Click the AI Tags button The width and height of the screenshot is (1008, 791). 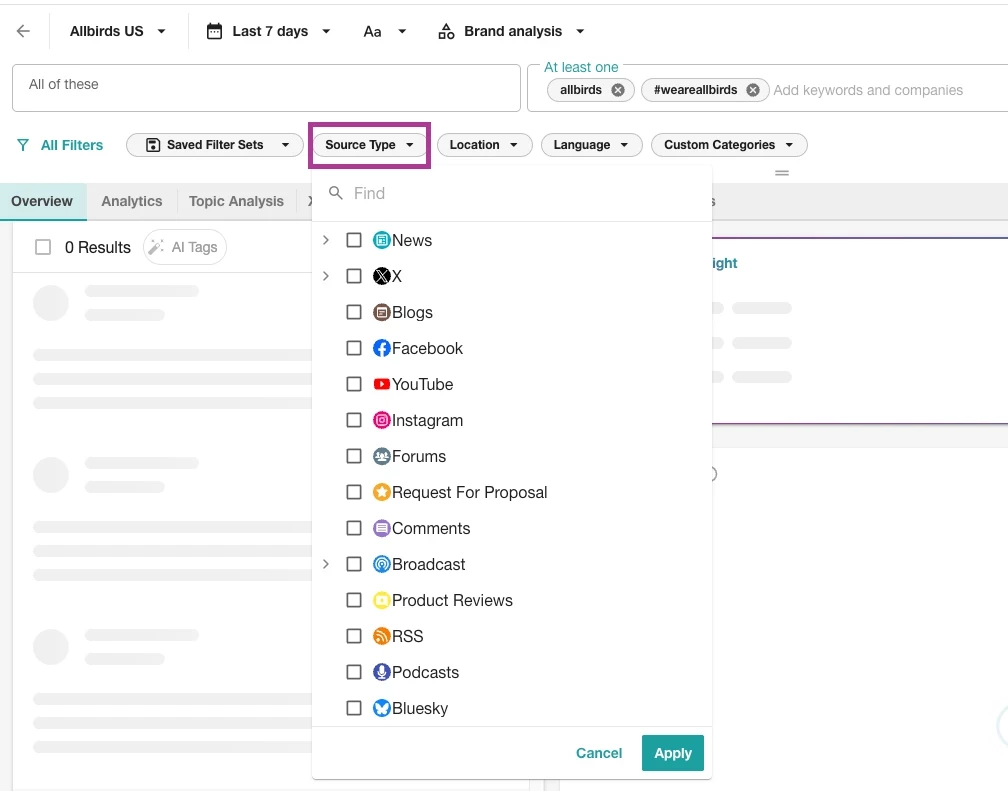pyautogui.click(x=185, y=247)
